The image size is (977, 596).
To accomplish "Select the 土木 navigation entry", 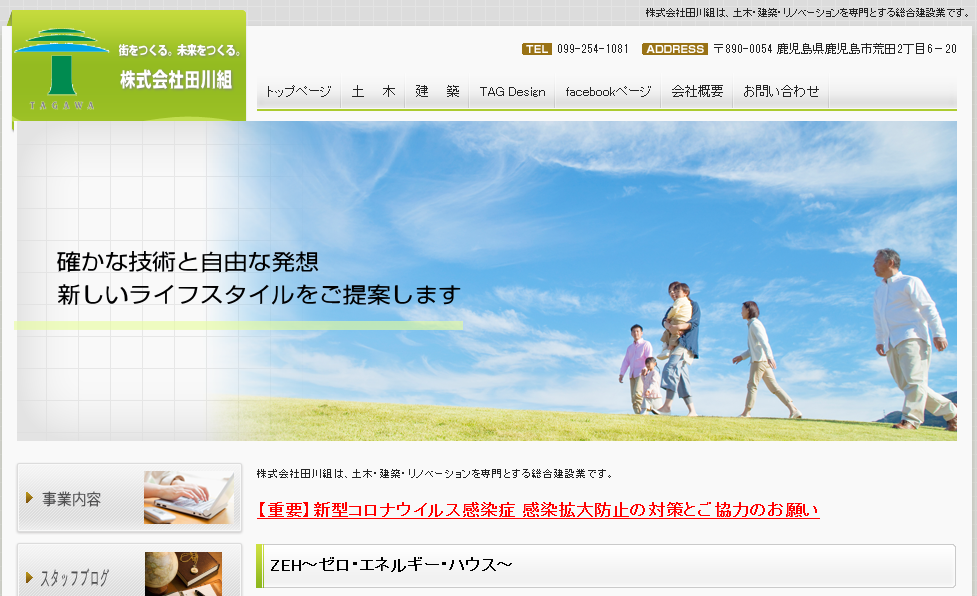I will 372,90.
